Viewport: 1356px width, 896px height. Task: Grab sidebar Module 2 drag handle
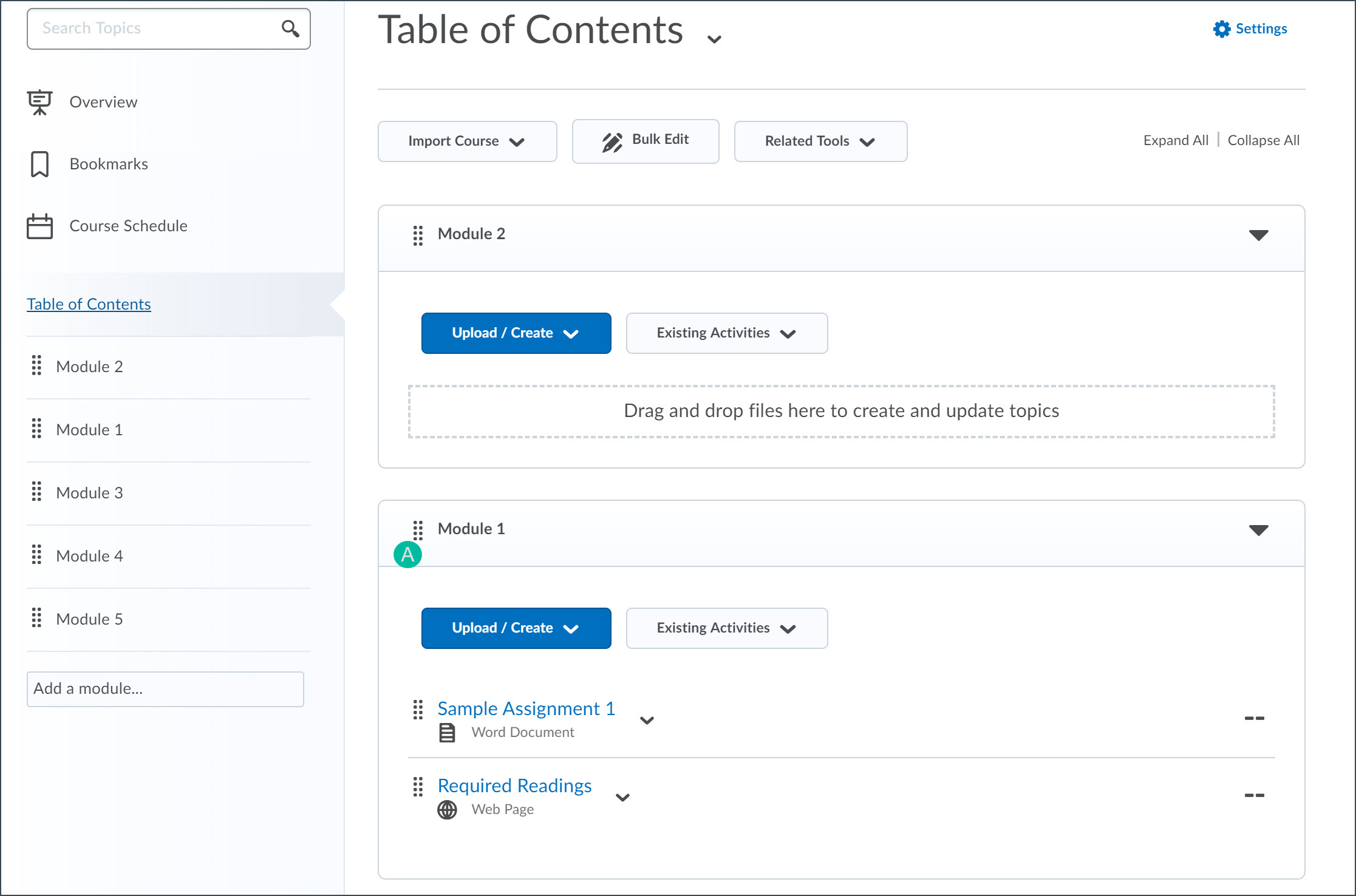pyautogui.click(x=36, y=365)
